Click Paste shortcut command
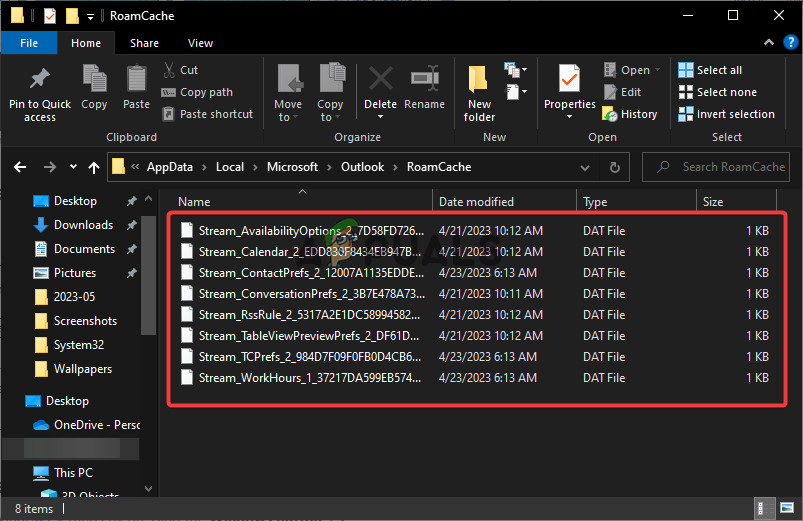This screenshot has width=803, height=521. (x=207, y=114)
